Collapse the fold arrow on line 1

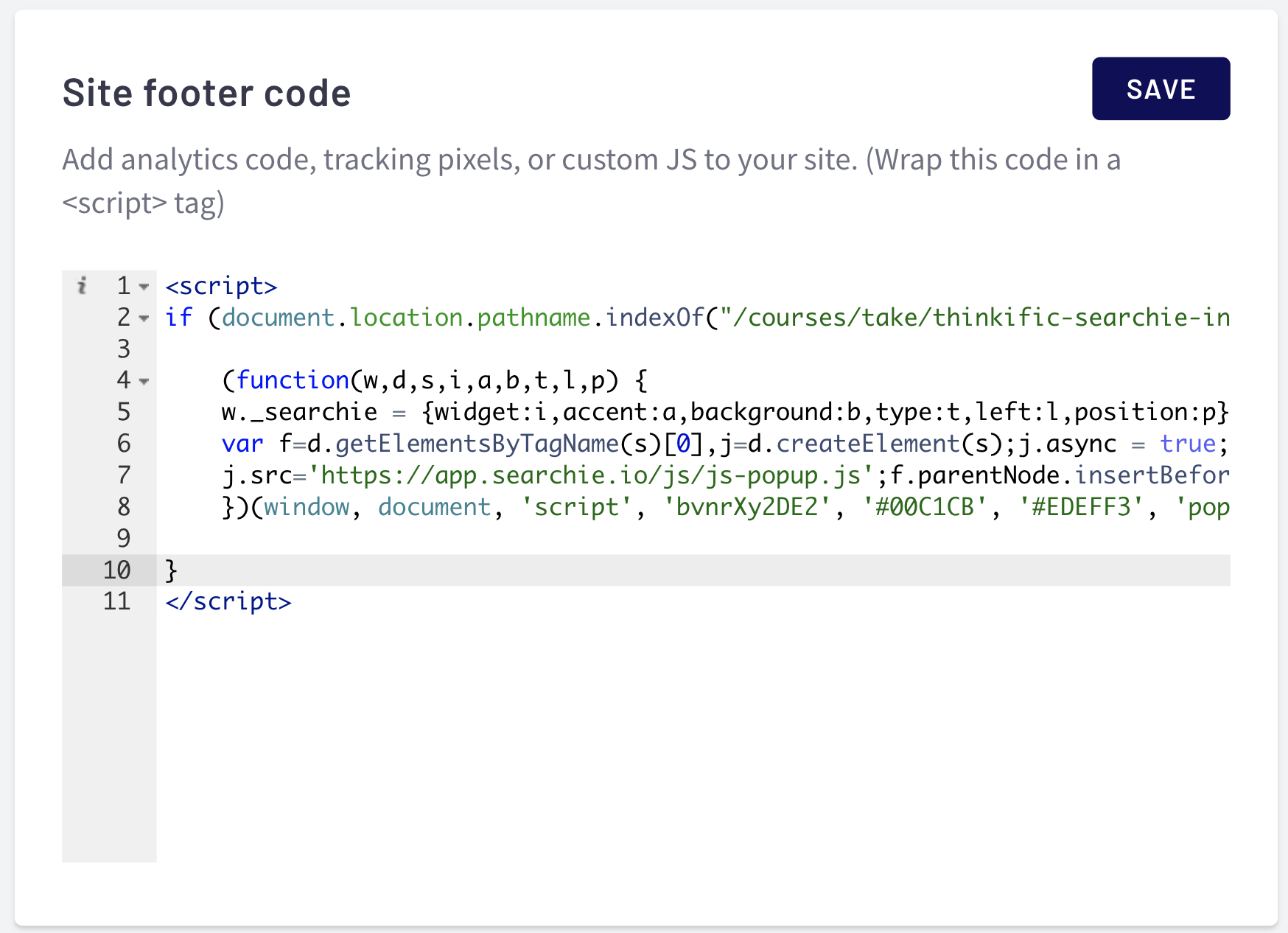coord(144,287)
